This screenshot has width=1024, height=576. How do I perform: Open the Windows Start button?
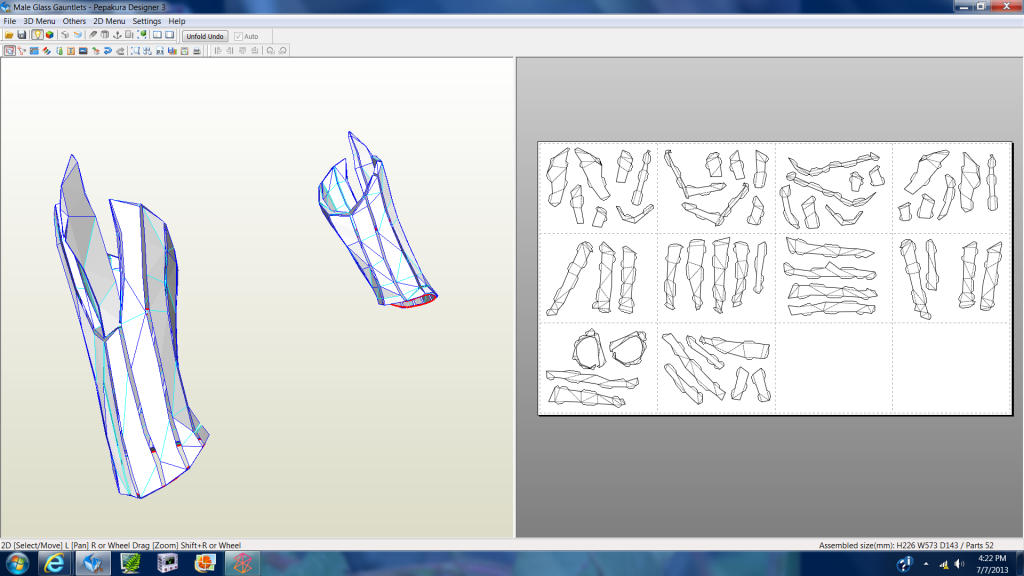coord(17,563)
